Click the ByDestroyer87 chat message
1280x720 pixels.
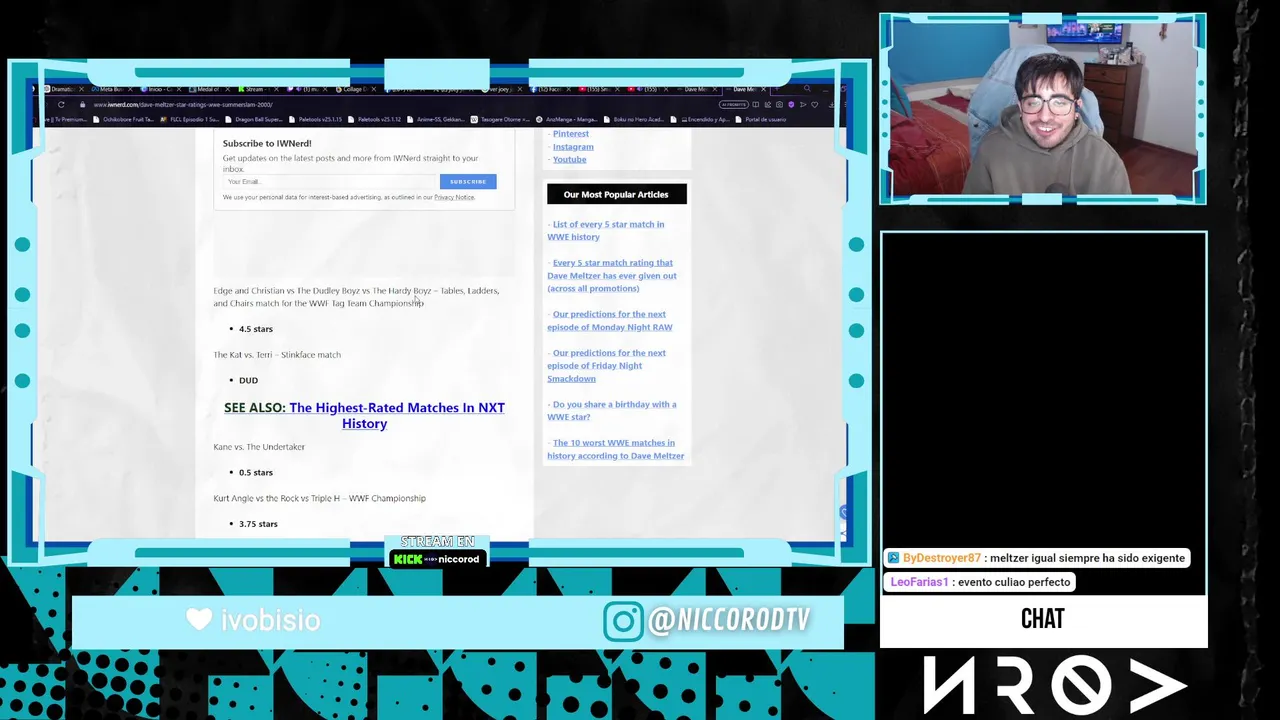tap(1037, 558)
